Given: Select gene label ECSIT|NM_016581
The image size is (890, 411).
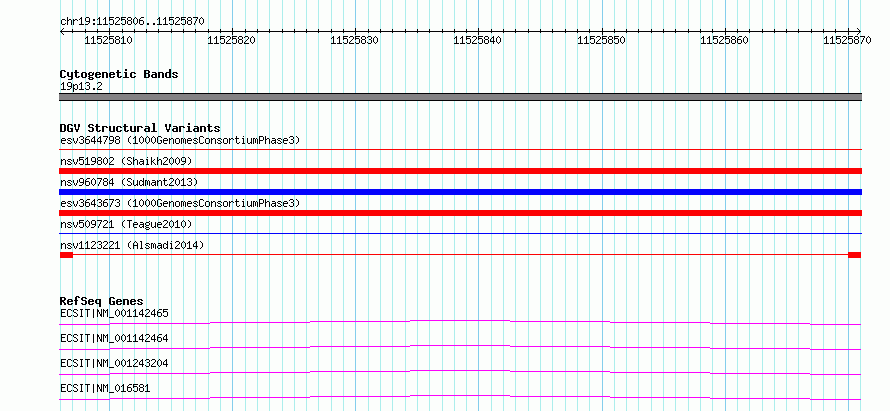Looking at the screenshot, I should pyautogui.click(x=106, y=388).
